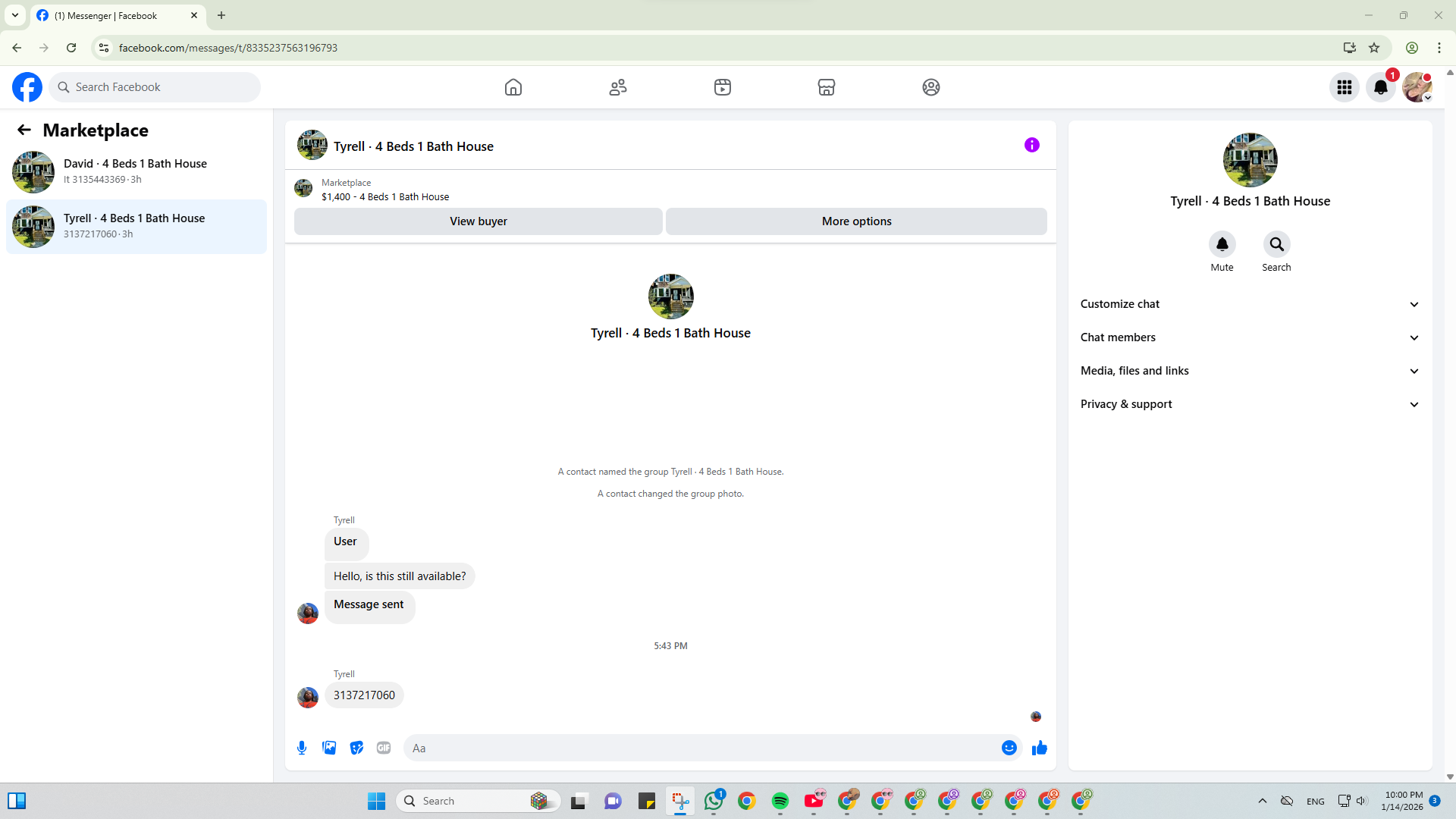Click the voice clip microphone icon
Viewport: 1456px width, 819px height.
(x=302, y=748)
